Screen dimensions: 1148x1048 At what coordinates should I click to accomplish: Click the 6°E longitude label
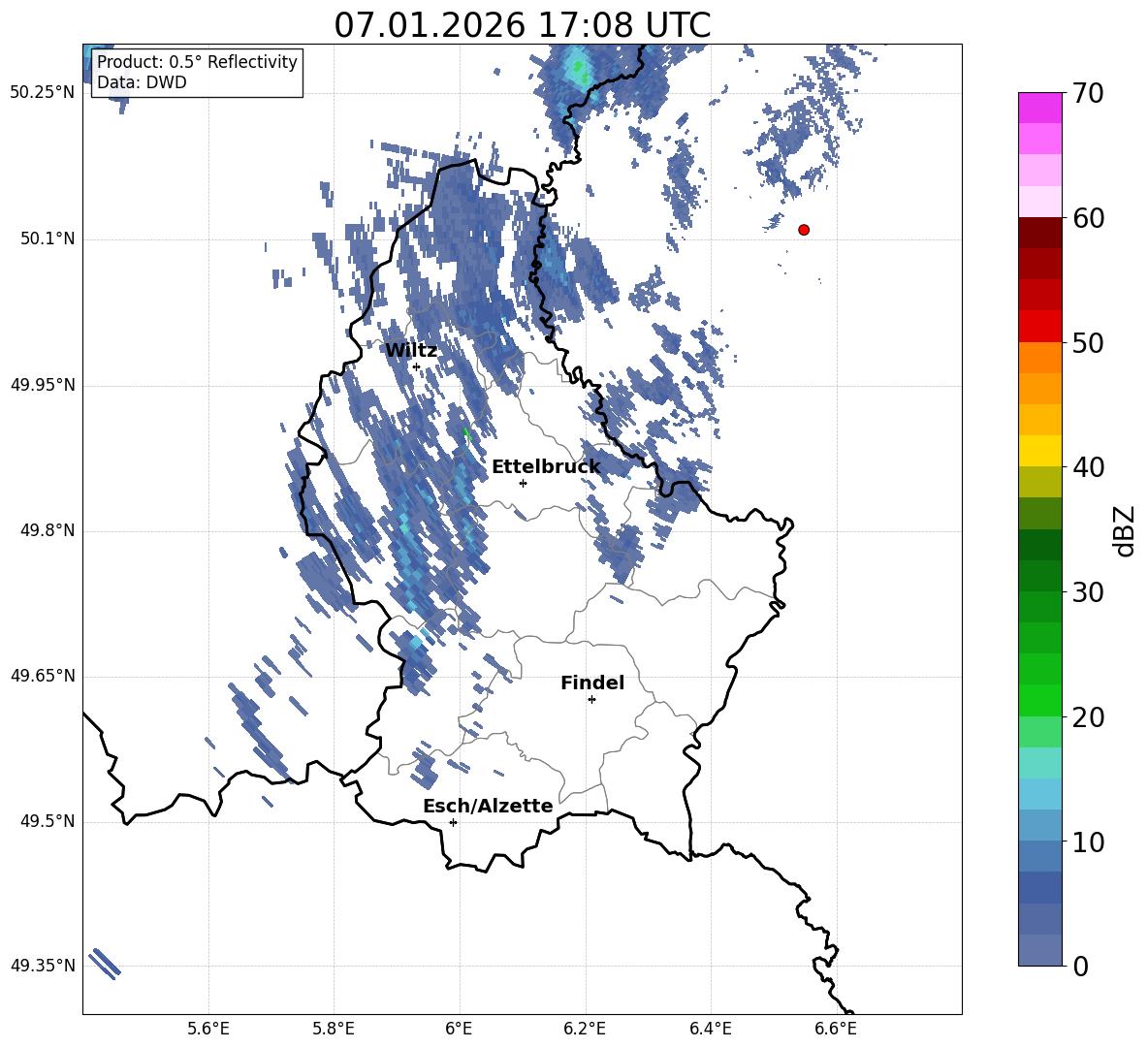coord(459,1029)
